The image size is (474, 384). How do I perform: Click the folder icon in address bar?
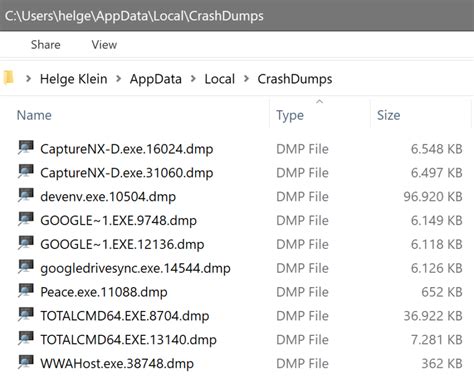point(8,78)
